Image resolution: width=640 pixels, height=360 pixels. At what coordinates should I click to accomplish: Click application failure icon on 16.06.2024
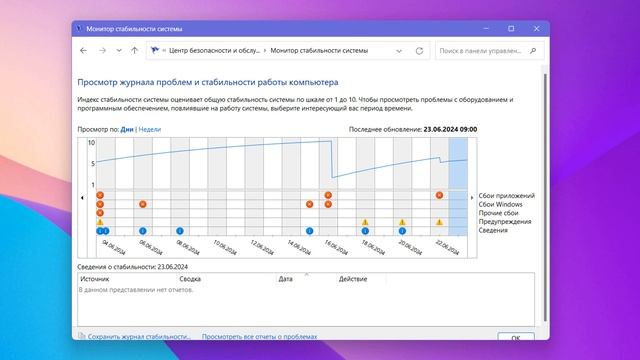tap(328, 195)
